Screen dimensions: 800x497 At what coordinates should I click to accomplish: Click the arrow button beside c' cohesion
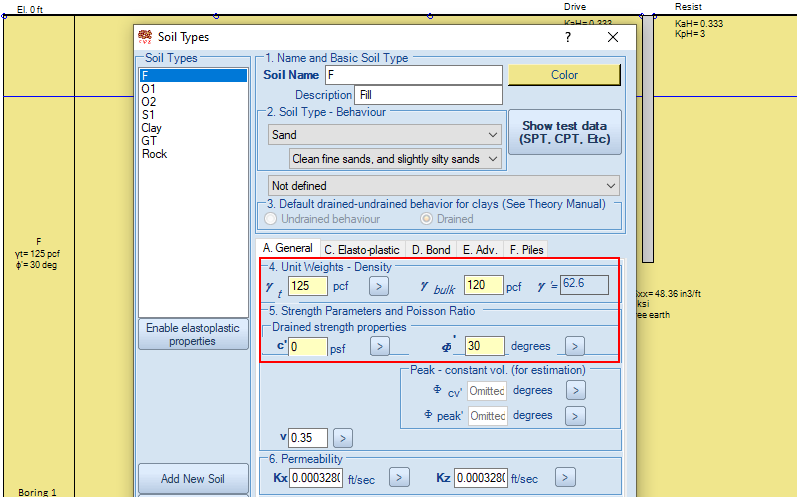point(380,346)
